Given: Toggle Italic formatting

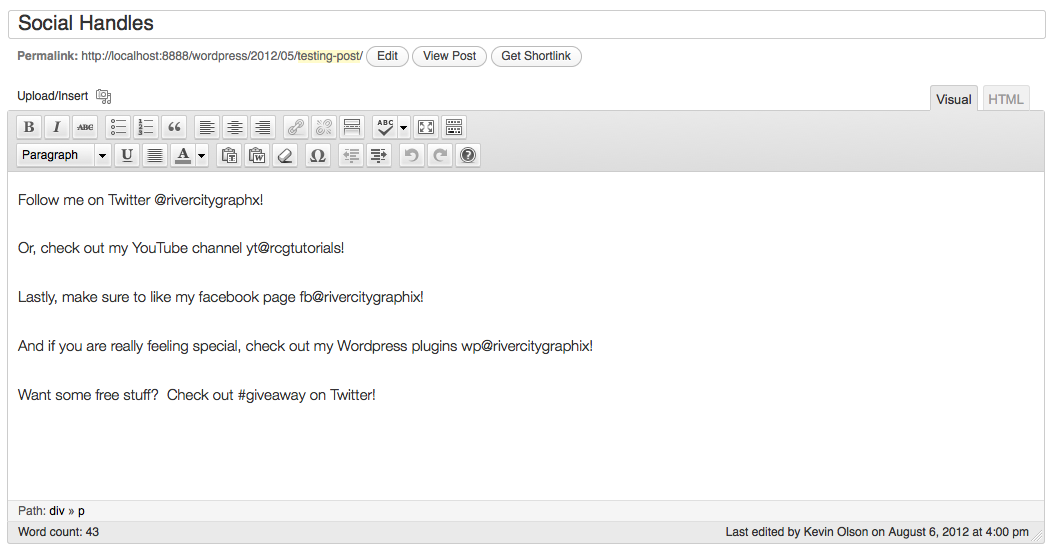Looking at the screenshot, I should [56, 127].
